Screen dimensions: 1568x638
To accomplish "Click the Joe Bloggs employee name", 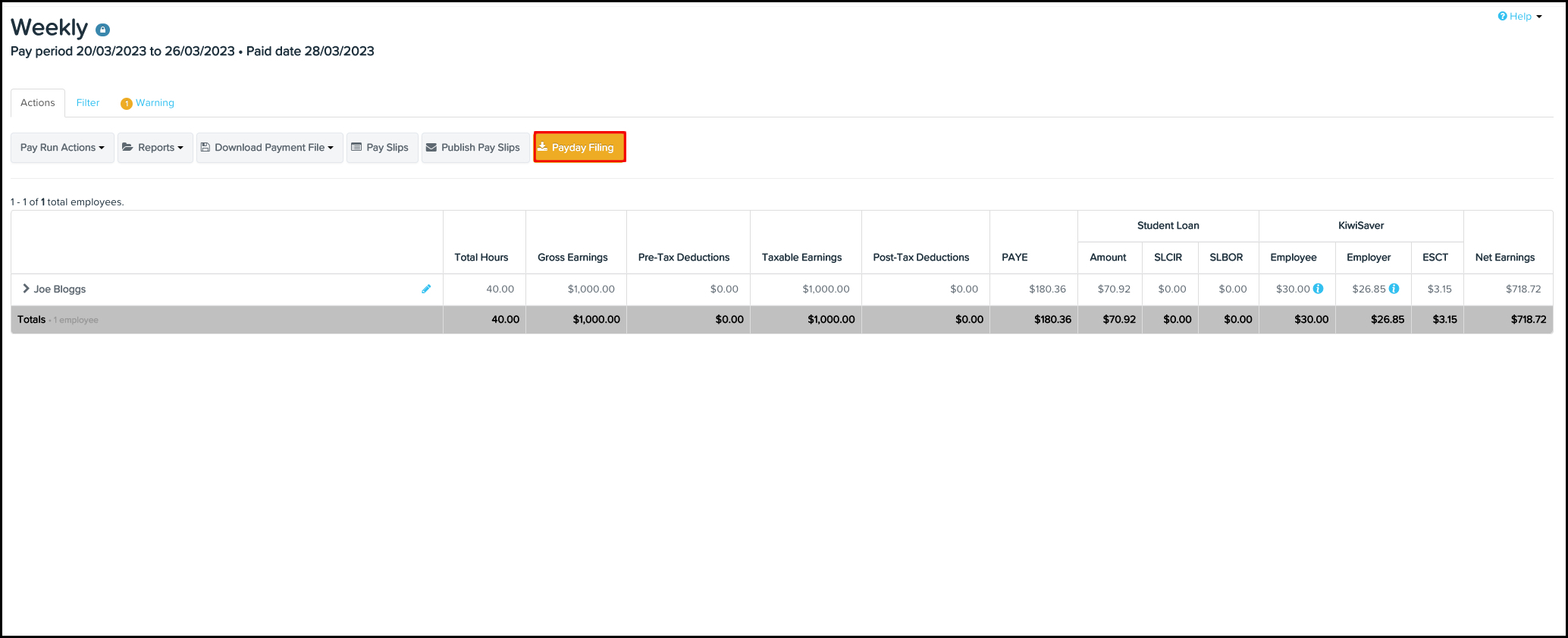I will click(60, 289).
